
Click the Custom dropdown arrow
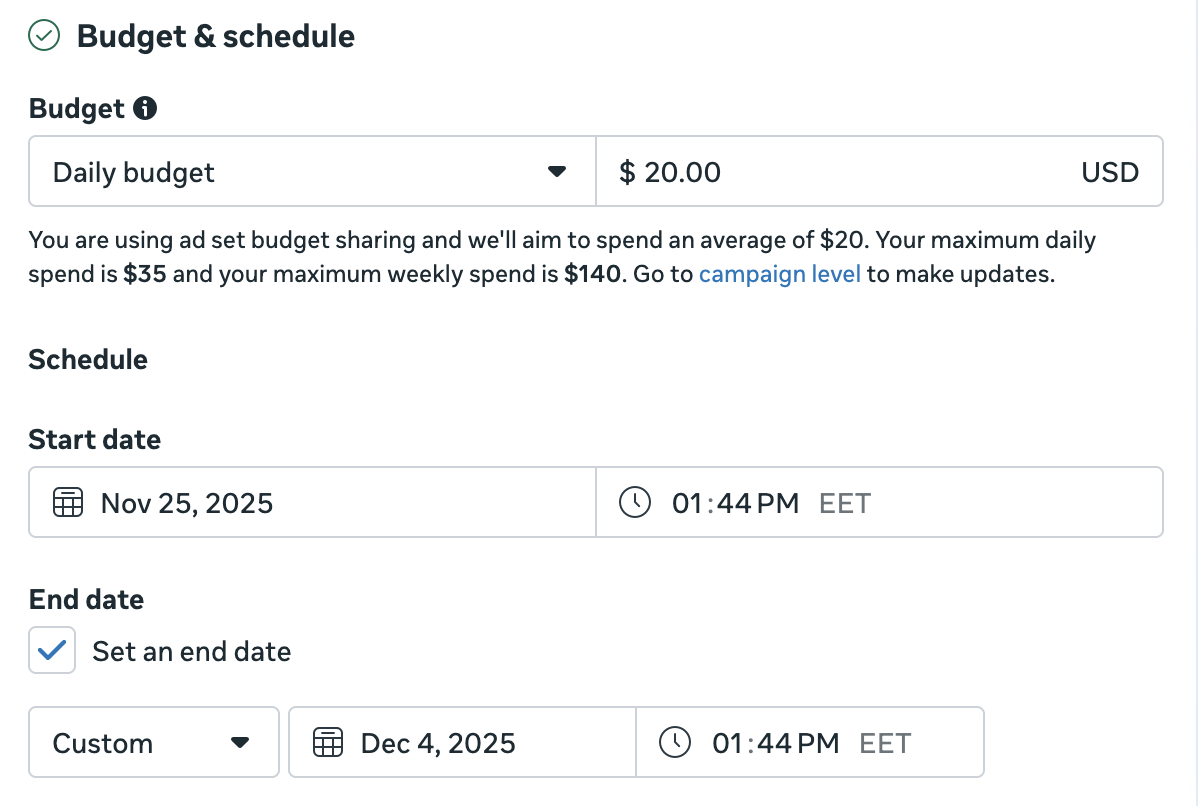239,743
